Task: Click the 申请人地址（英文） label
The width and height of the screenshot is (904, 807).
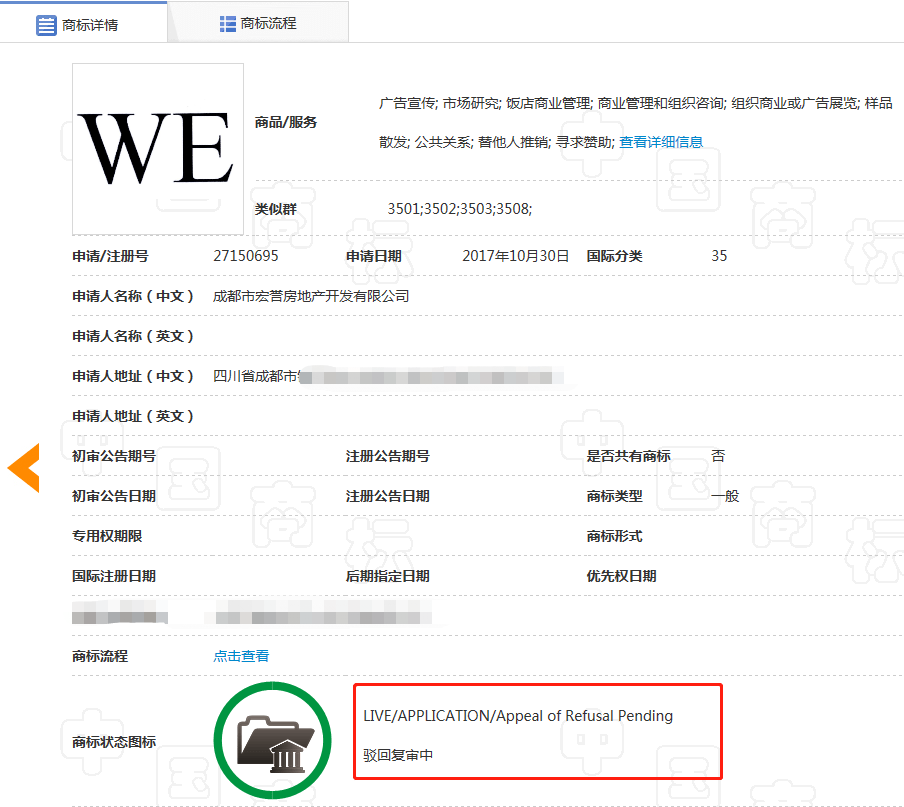Action: [x=133, y=416]
